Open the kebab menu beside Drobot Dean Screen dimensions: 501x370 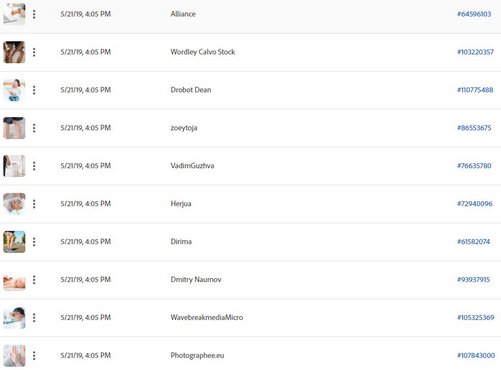[x=34, y=90]
